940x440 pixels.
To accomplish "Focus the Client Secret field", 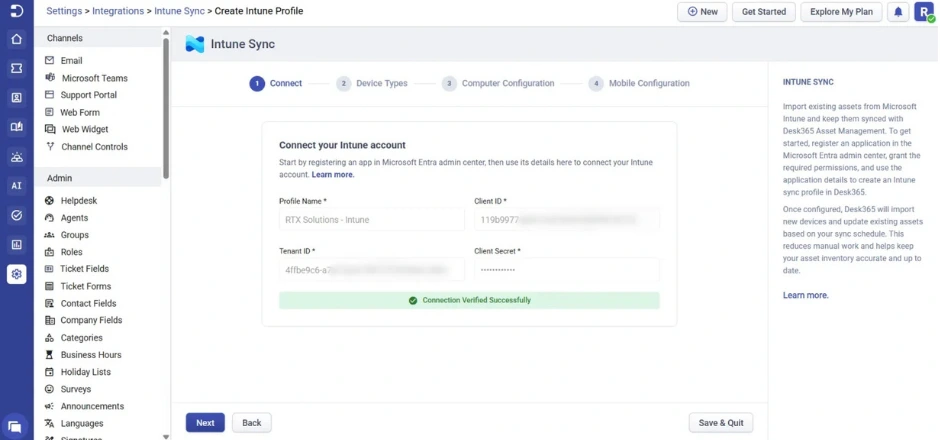I will pos(567,270).
